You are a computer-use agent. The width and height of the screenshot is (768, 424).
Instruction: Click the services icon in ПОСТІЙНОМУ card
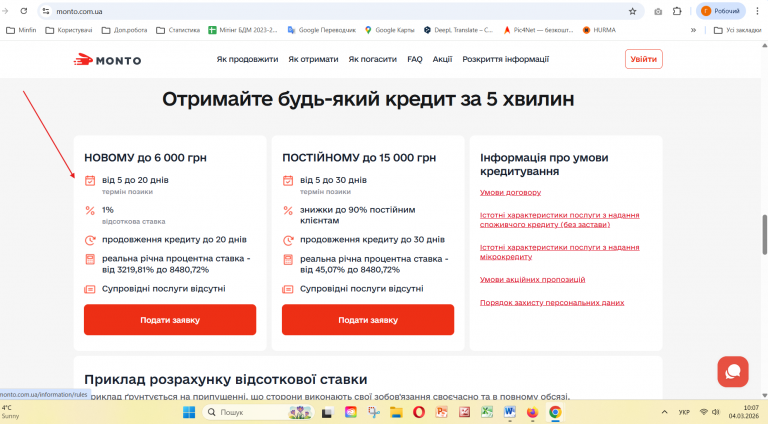click(x=288, y=289)
